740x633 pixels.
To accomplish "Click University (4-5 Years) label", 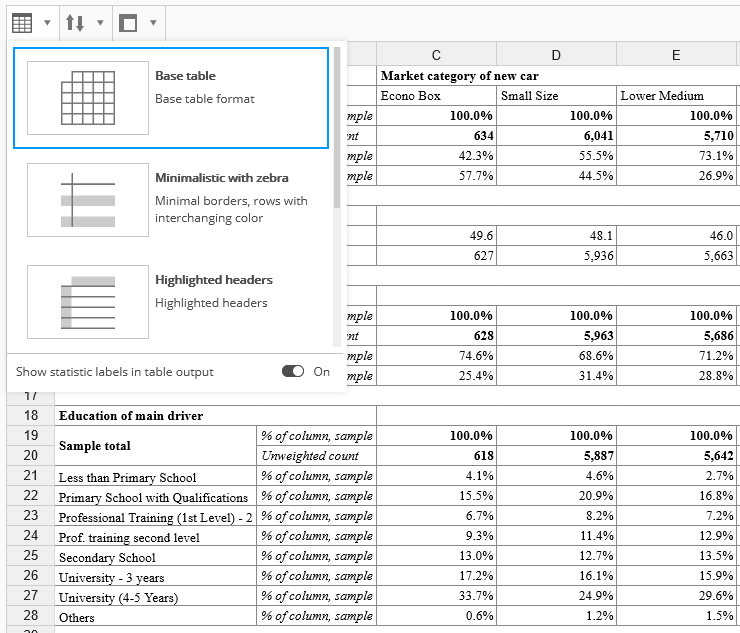I will (156, 597).
